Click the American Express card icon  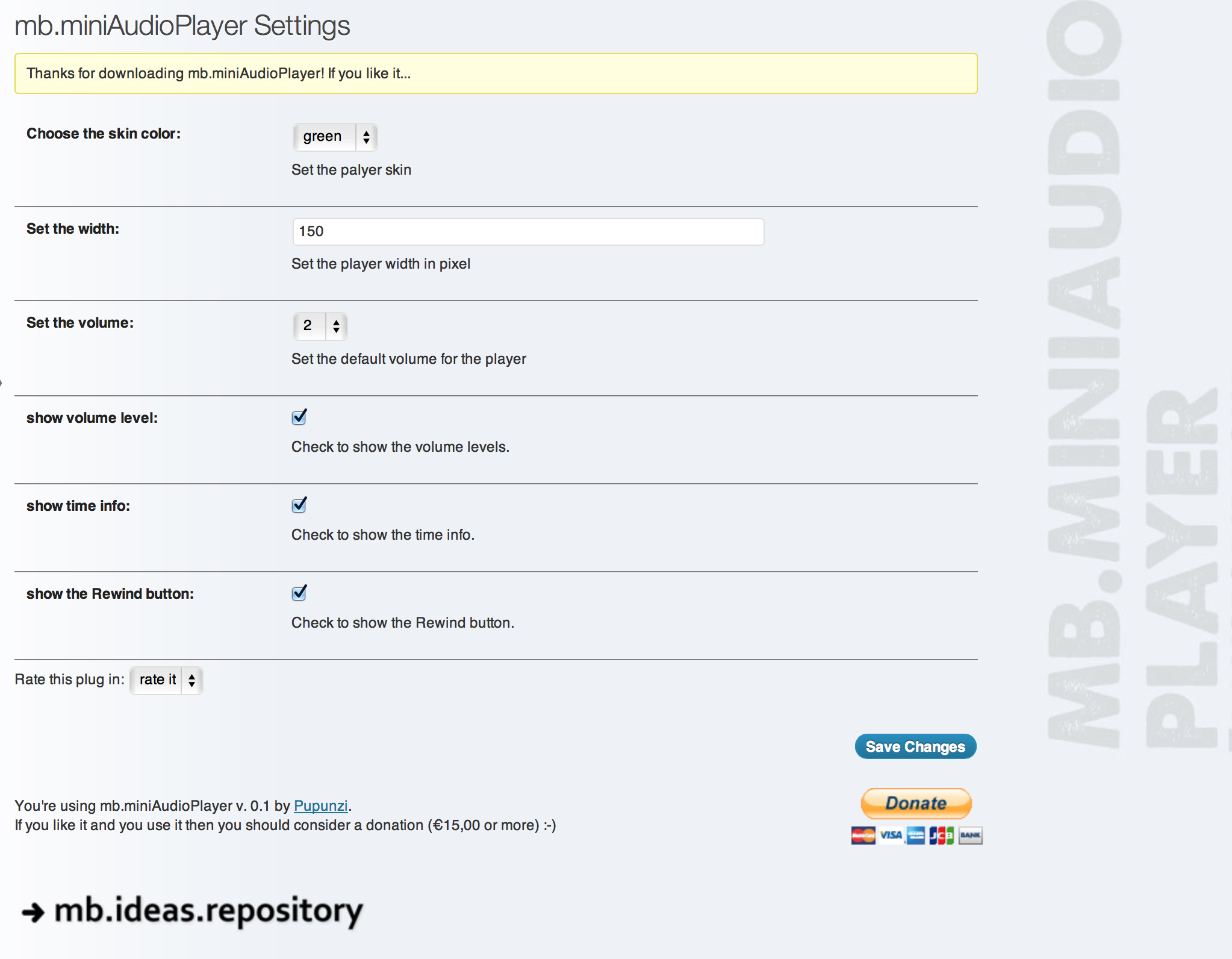(916, 836)
